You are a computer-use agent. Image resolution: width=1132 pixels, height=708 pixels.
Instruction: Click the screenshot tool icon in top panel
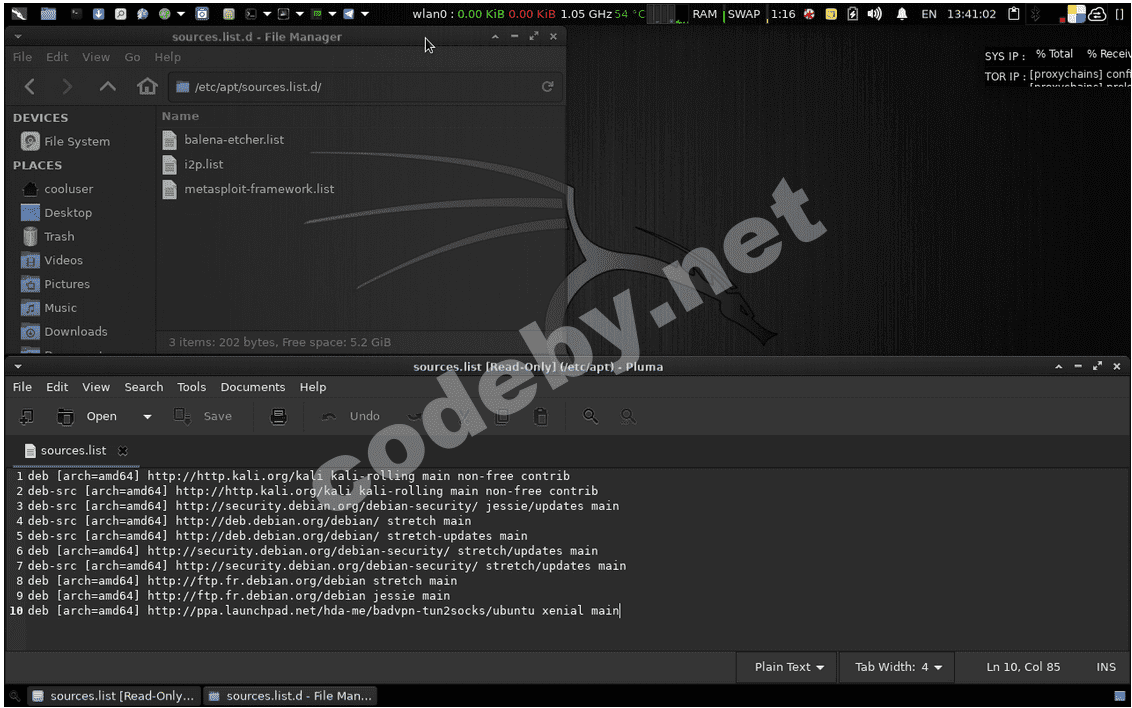click(202, 14)
